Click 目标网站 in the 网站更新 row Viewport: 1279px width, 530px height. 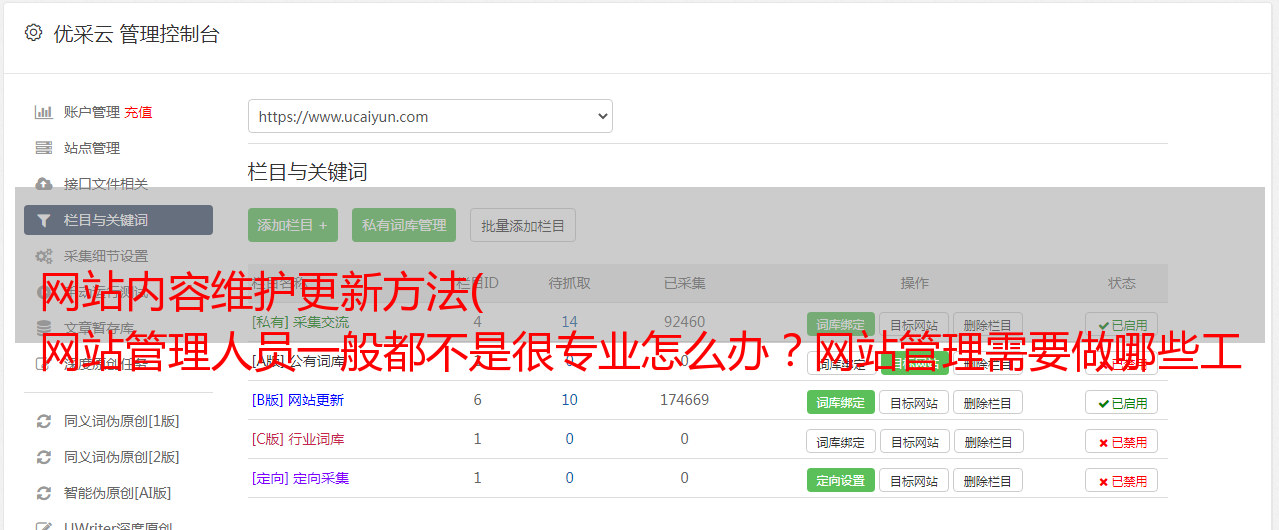(914, 402)
